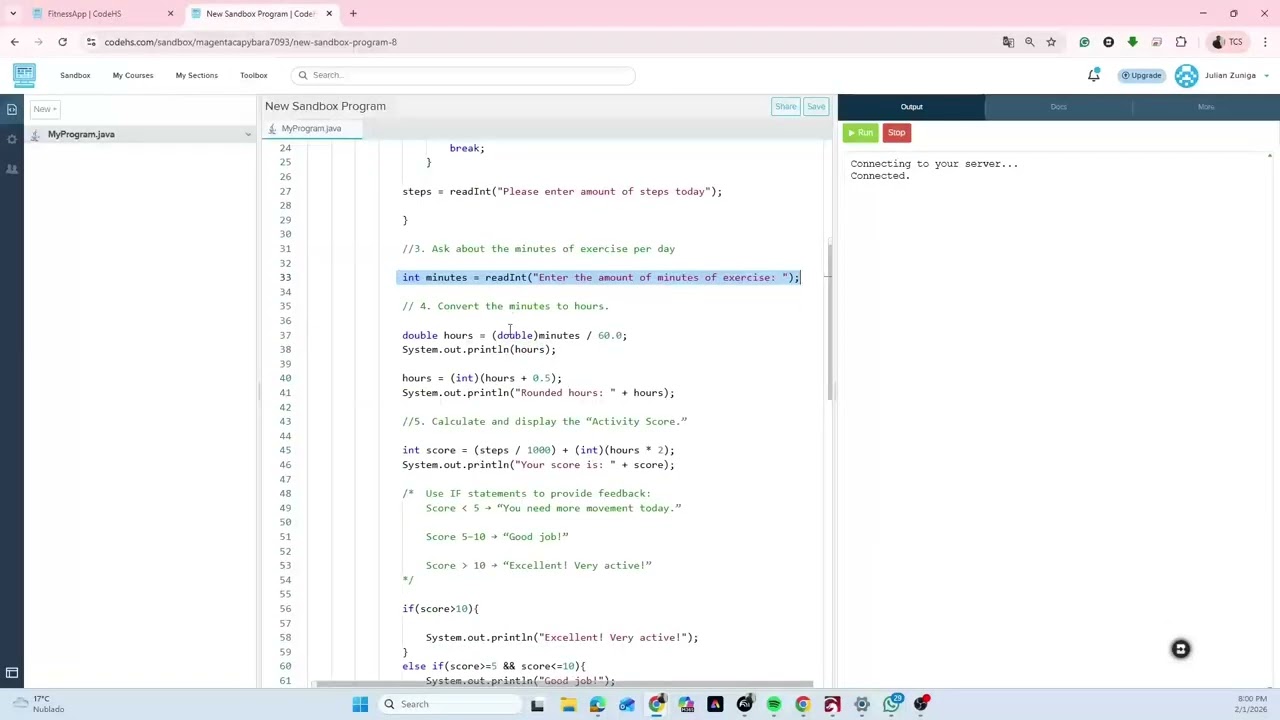The image size is (1280, 720).
Task: Click line number 33 in the gutter
Action: tap(285, 277)
